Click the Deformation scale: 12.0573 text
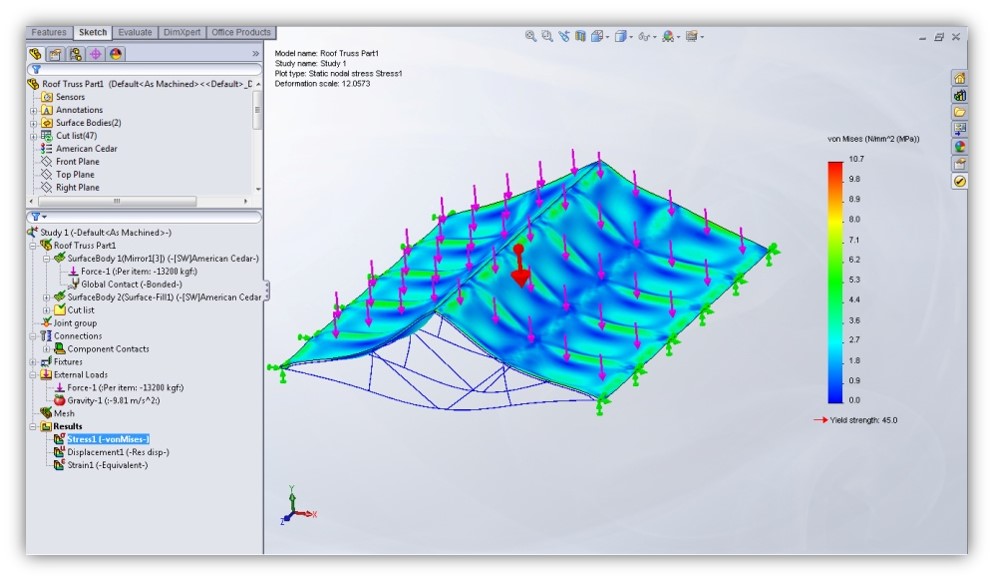The image size is (994, 581). coord(322,84)
